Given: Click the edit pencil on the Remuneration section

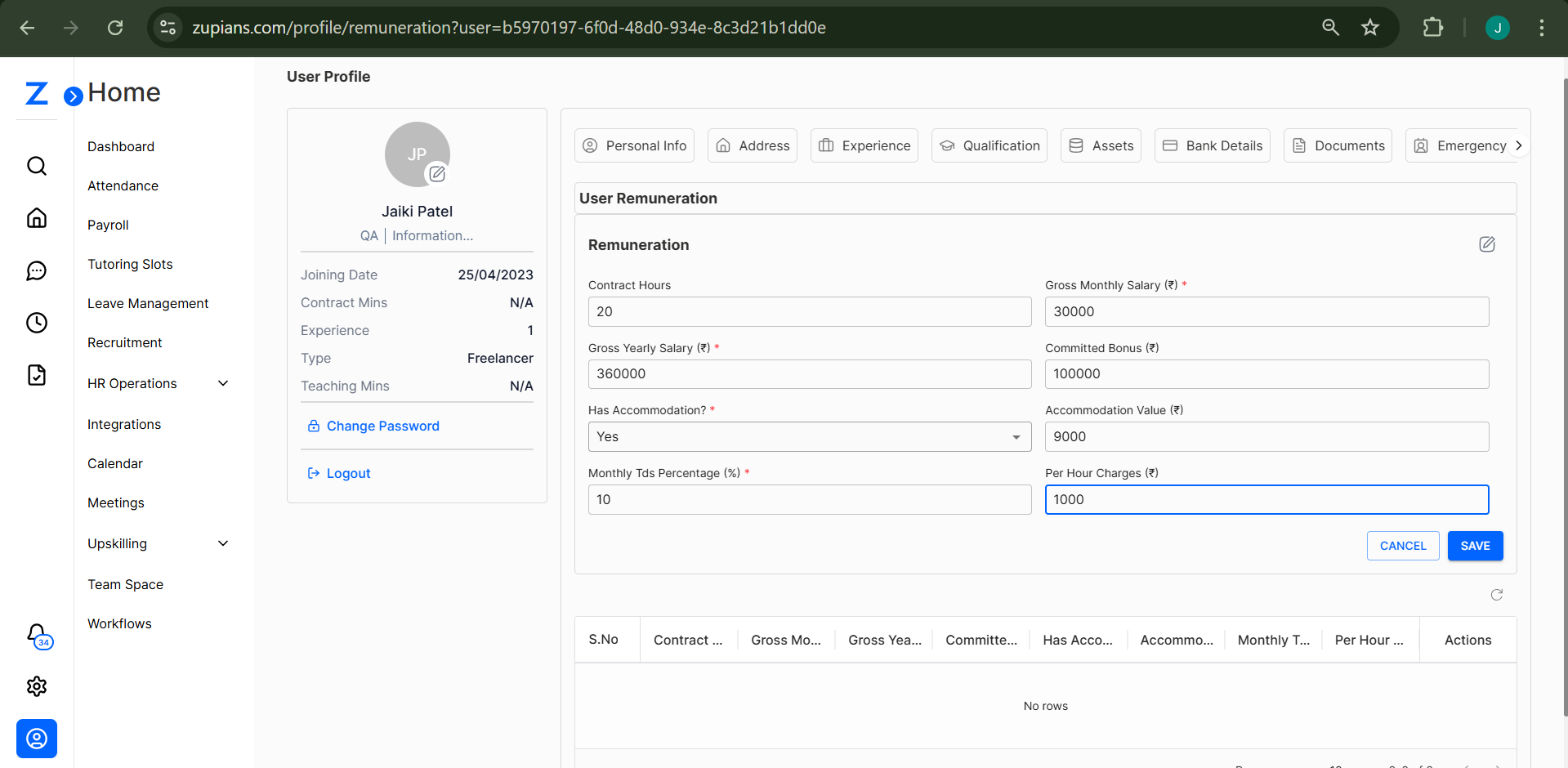Looking at the screenshot, I should pos(1486,243).
